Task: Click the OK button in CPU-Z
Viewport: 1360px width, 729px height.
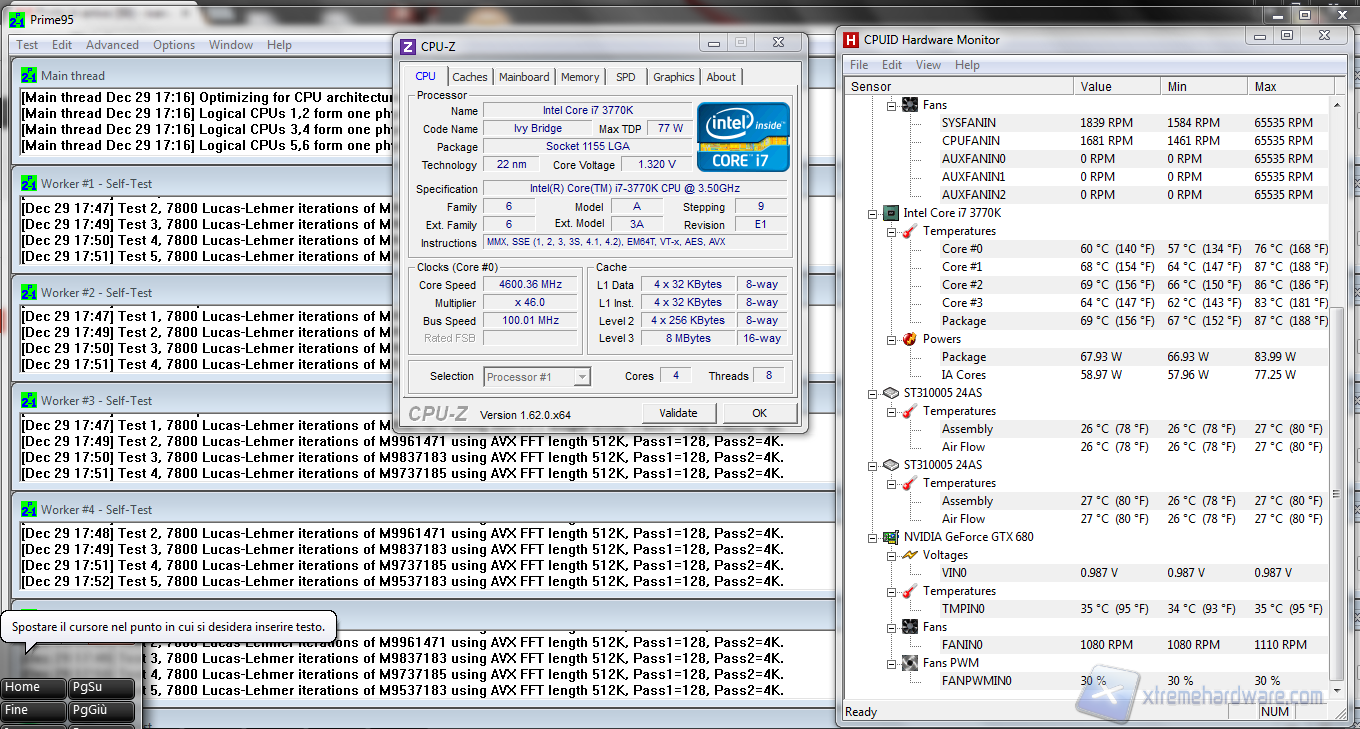Action: [759, 413]
